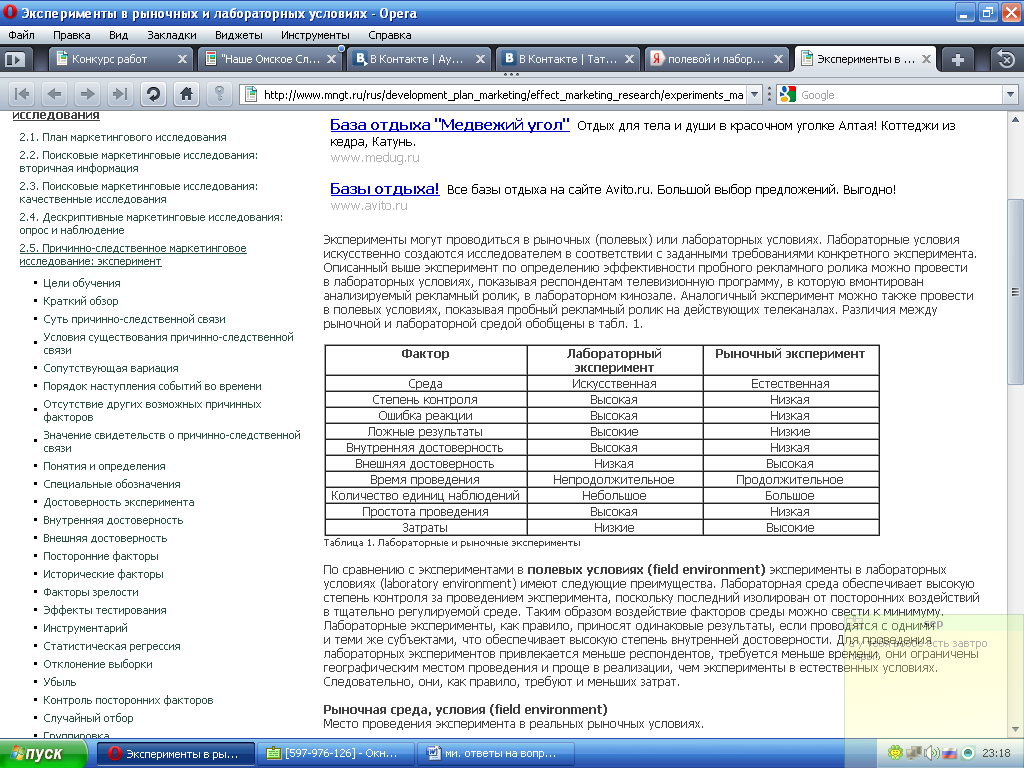Open the address bar URL dropdown
1024x768 pixels.
coord(754,95)
